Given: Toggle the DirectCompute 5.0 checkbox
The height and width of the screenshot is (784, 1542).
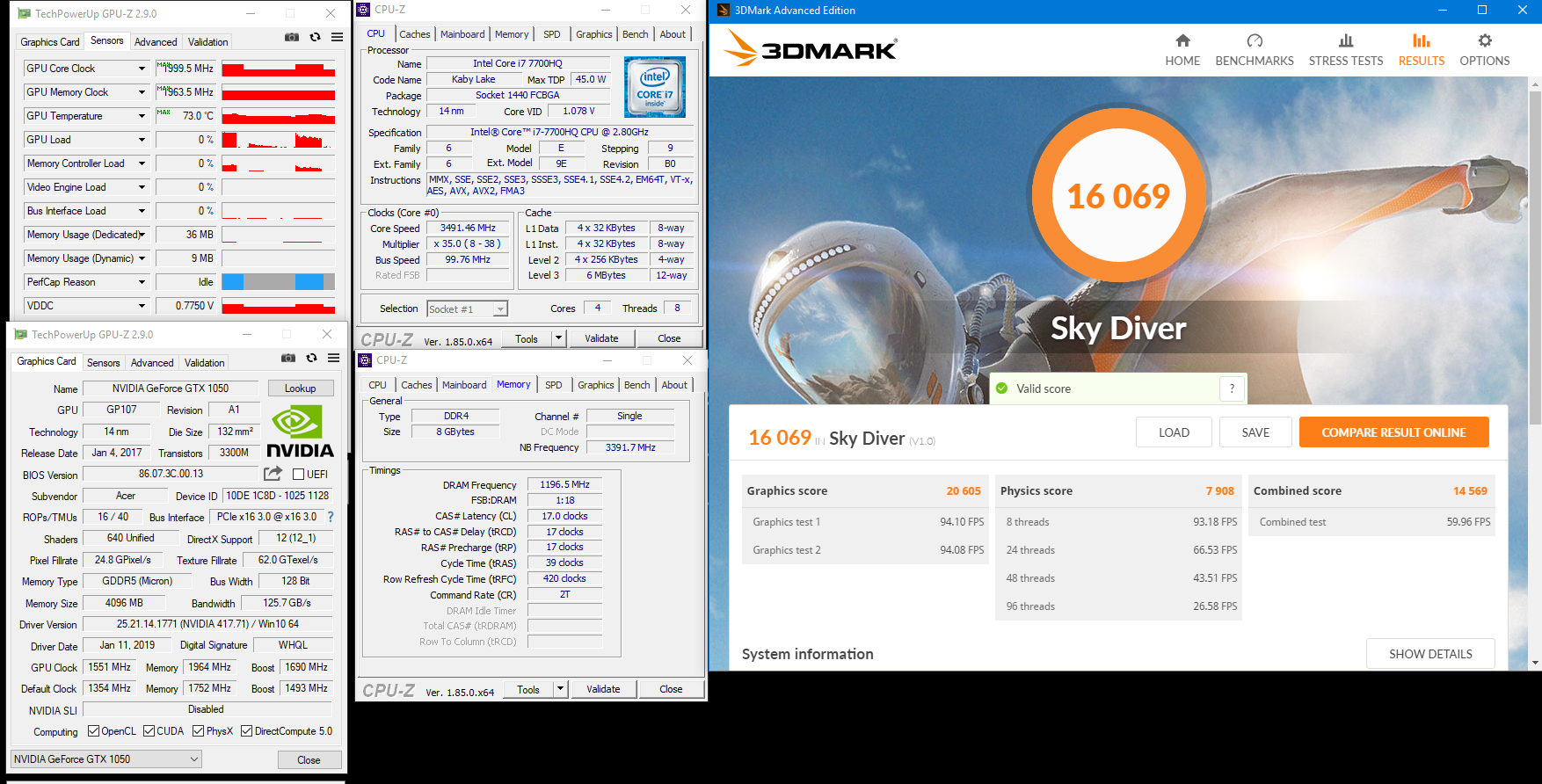Looking at the screenshot, I should pyautogui.click(x=246, y=731).
